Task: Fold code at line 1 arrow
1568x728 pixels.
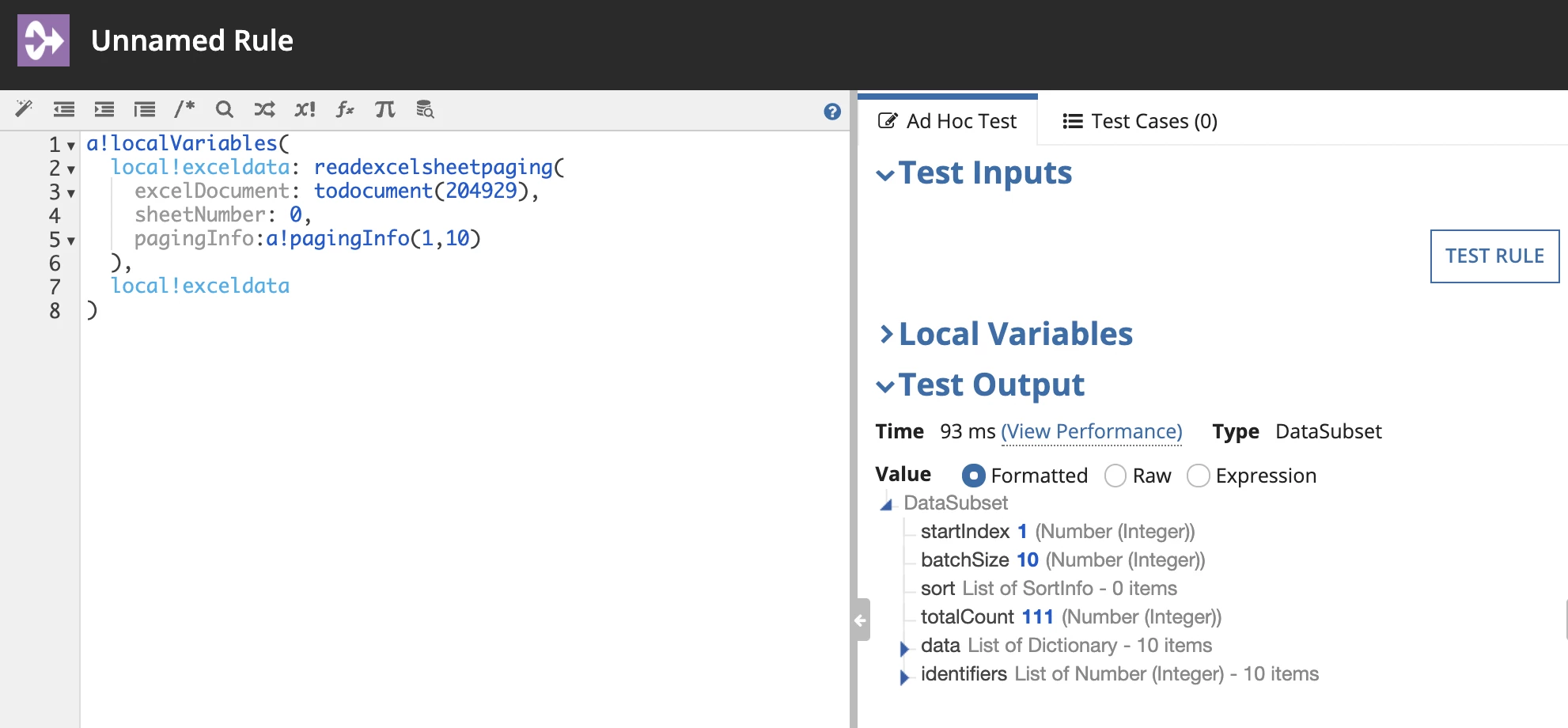Action: tap(71, 146)
